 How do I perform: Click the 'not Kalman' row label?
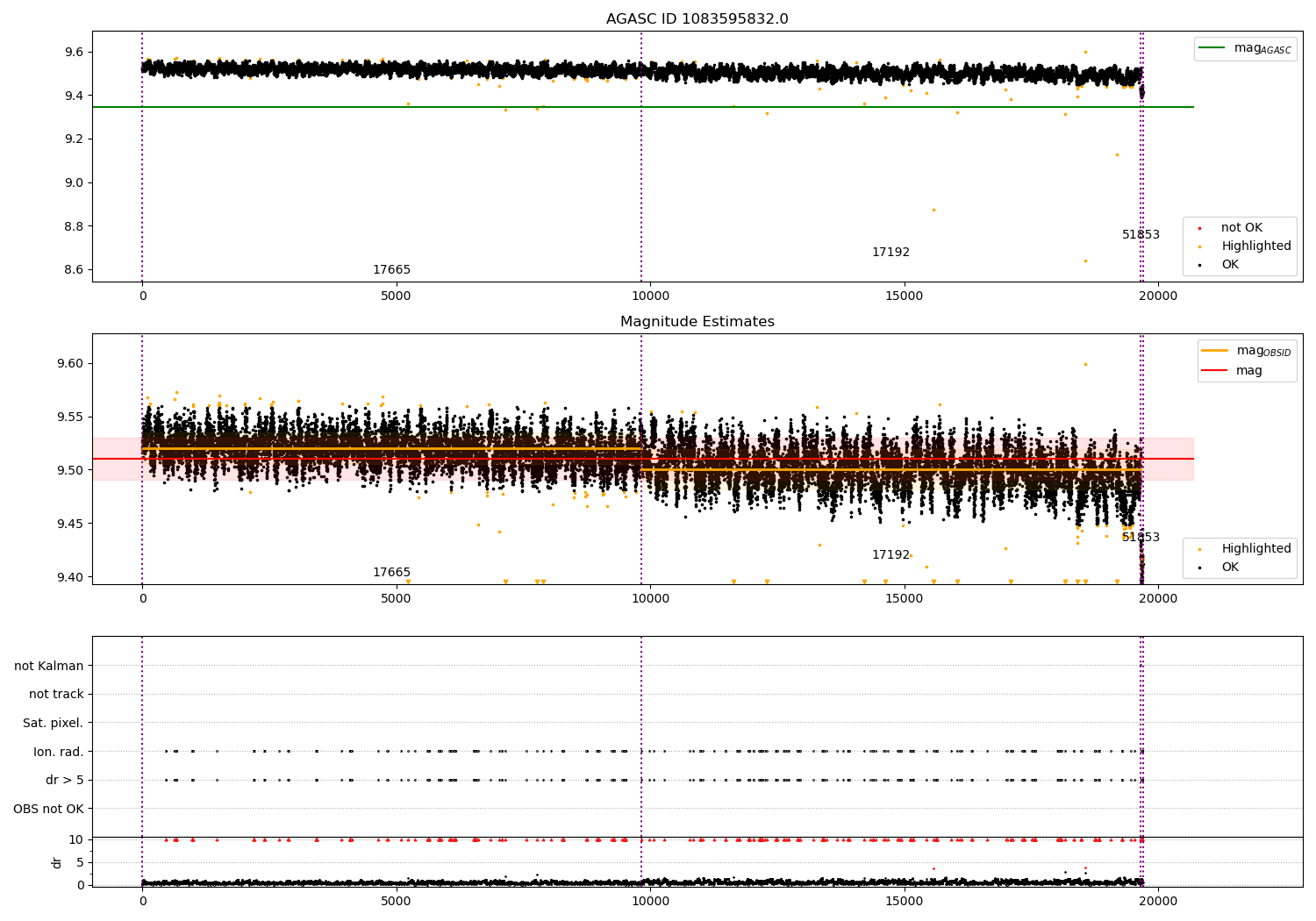tap(49, 667)
